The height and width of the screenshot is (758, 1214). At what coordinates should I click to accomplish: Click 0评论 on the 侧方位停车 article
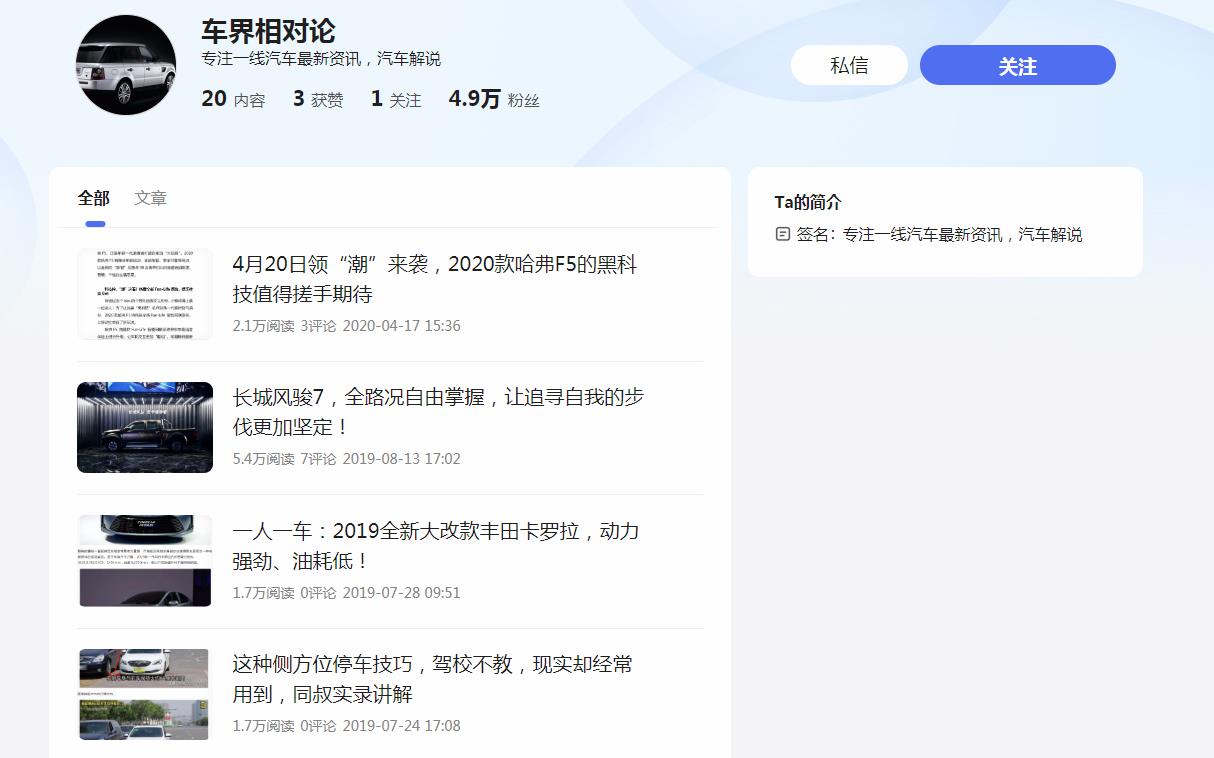(319, 726)
